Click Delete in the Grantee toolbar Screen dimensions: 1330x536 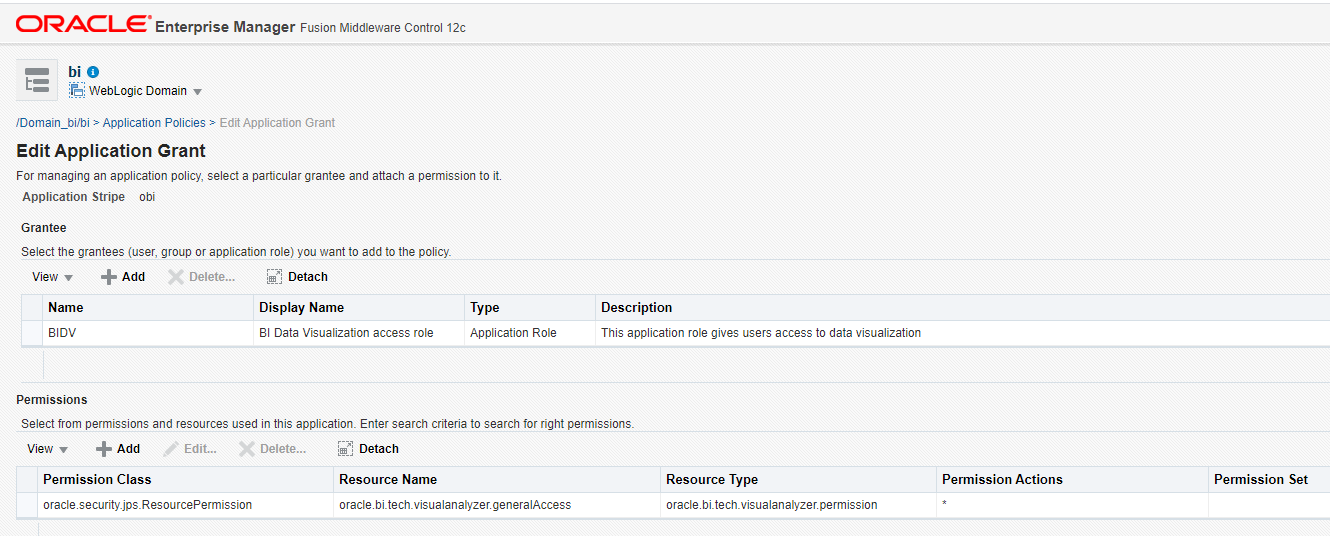[201, 277]
